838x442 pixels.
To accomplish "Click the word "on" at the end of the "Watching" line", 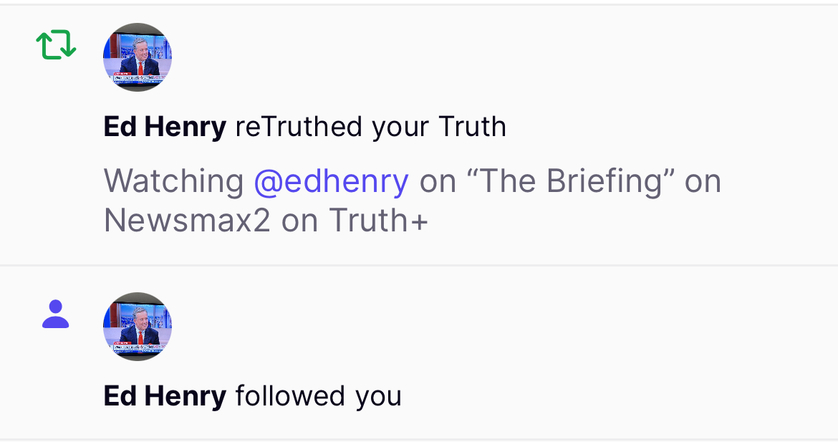I will click(x=703, y=182).
